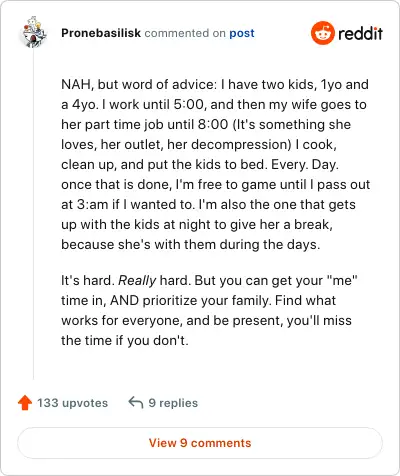Screen dimensions: 400x476
Task: Click the paragraph beginning "It's hard."
Action: (x=209, y=310)
